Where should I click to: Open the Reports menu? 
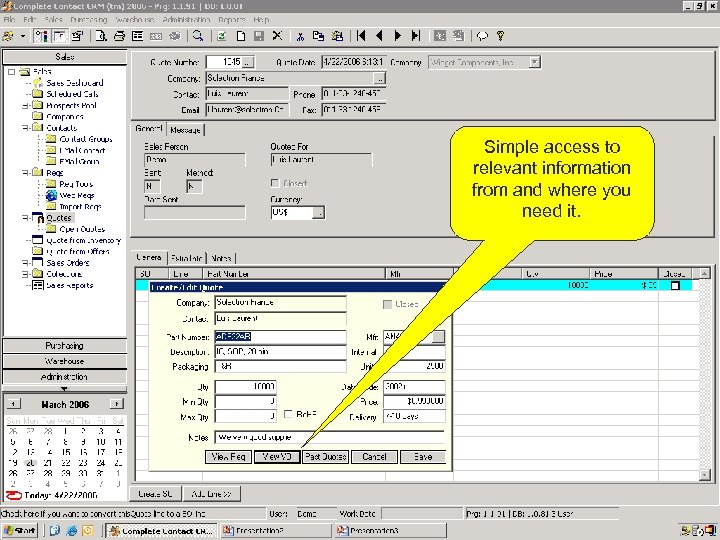coord(232,20)
